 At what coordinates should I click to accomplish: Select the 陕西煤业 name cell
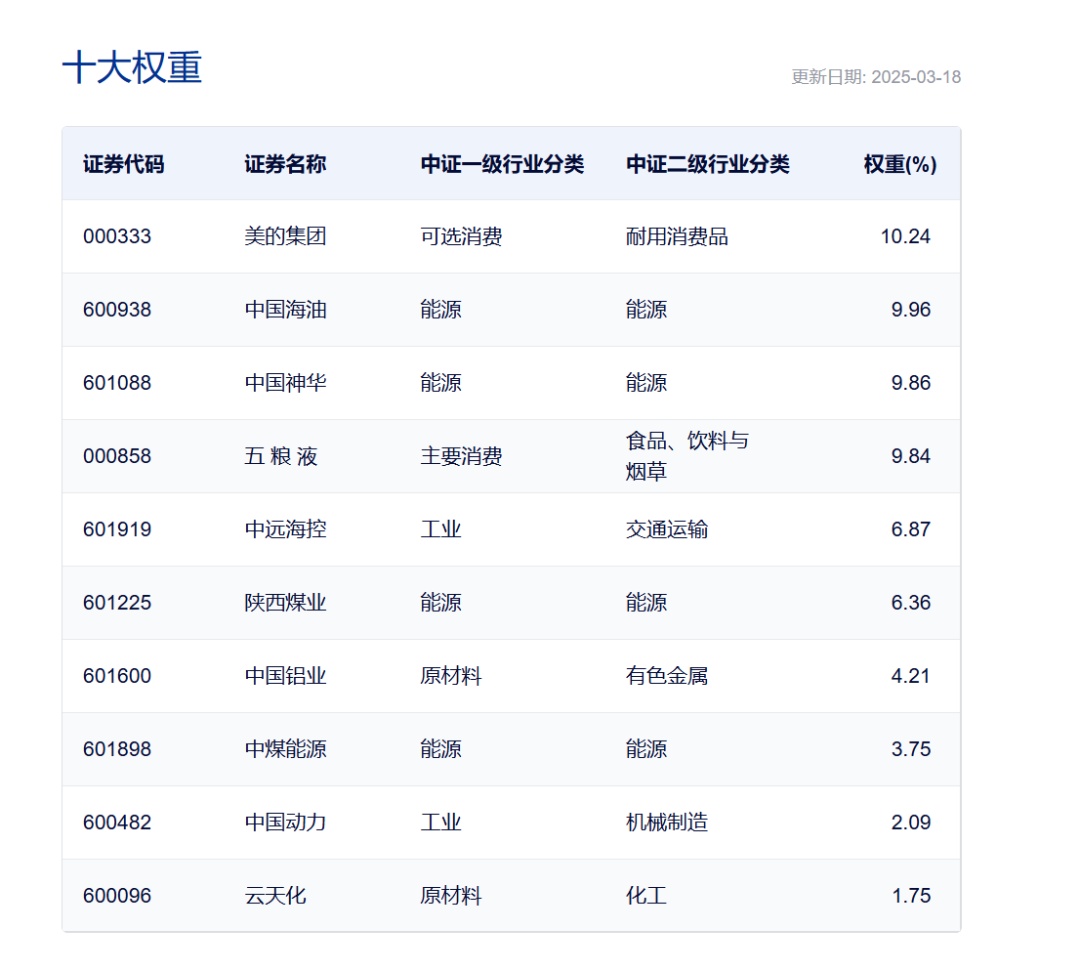pos(285,603)
